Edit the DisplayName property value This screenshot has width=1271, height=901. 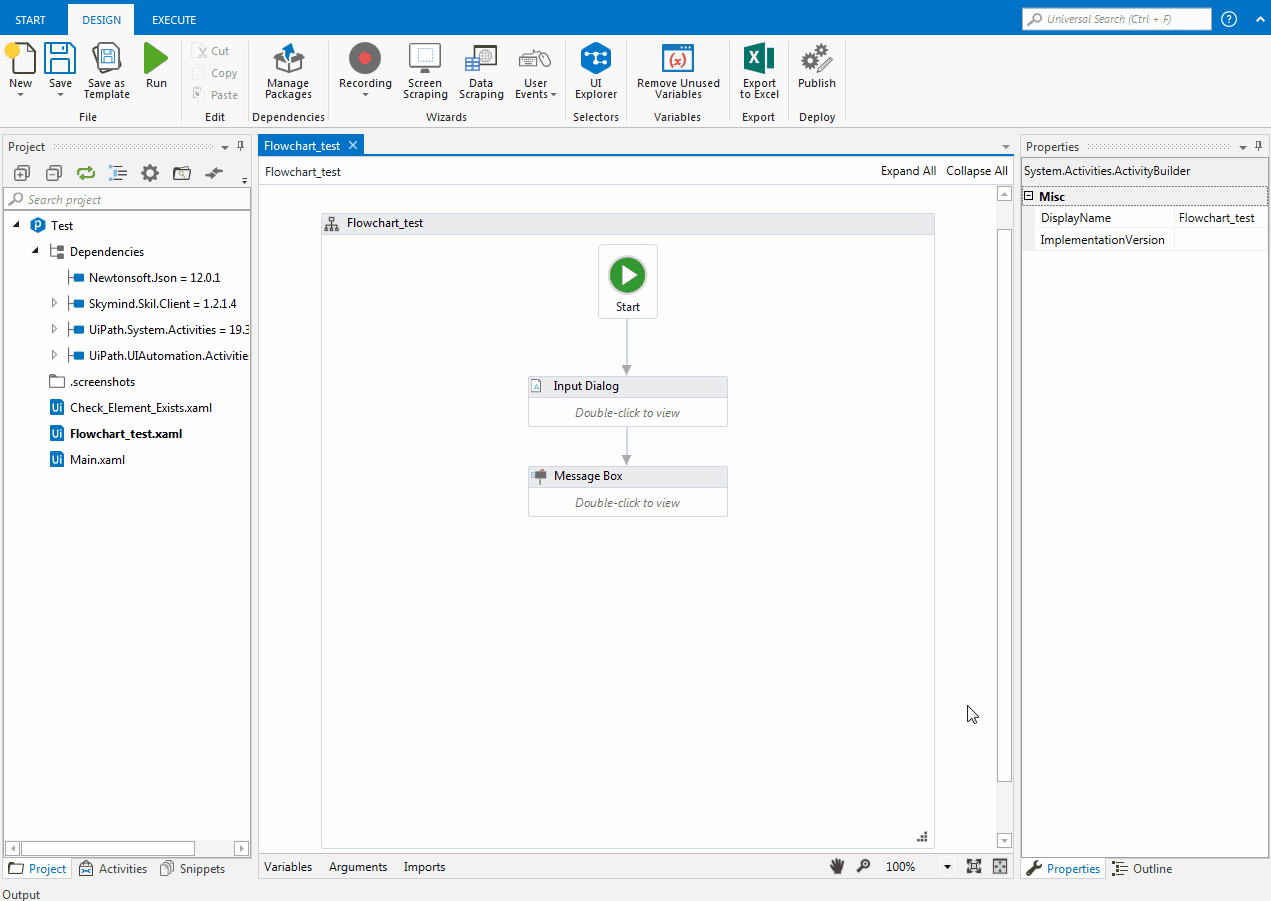point(1220,217)
